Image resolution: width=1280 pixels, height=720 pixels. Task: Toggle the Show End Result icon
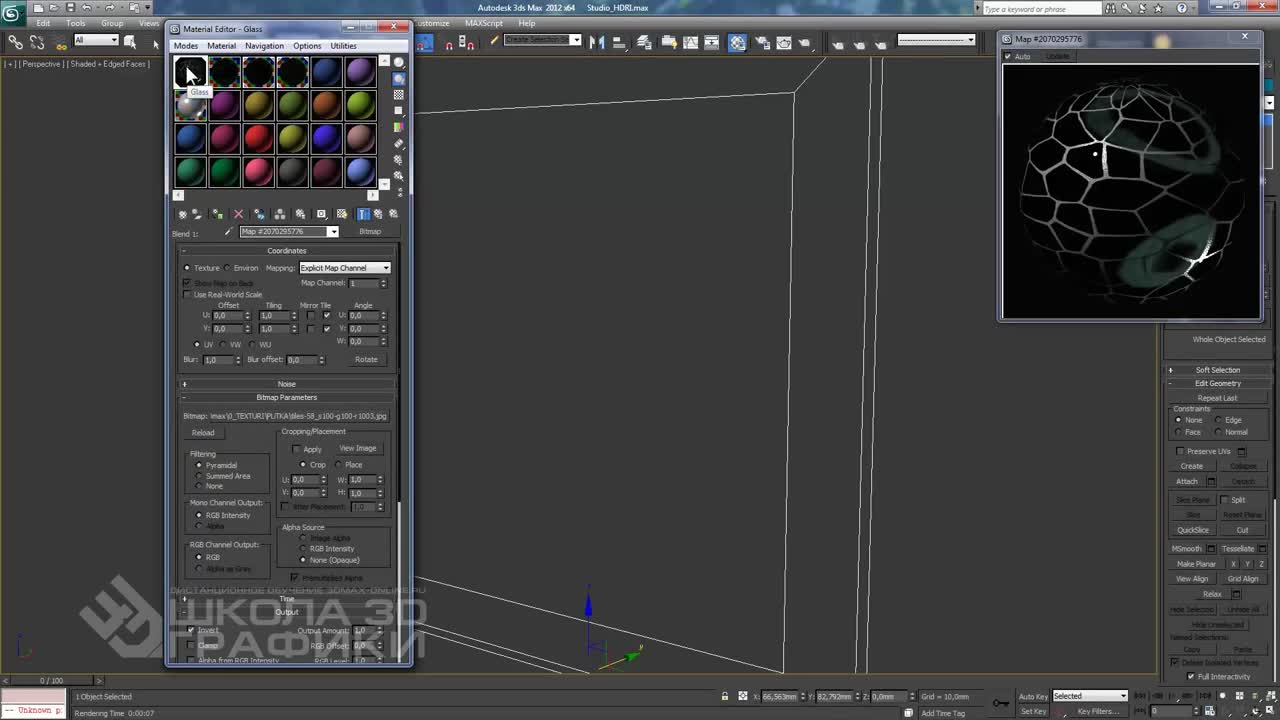coord(363,214)
